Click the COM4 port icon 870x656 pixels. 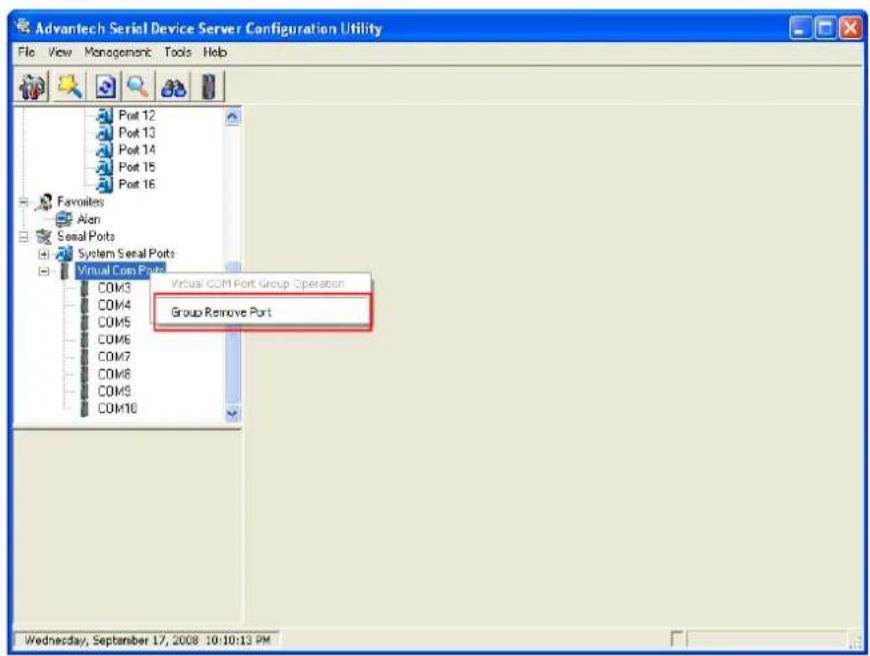pos(84,305)
